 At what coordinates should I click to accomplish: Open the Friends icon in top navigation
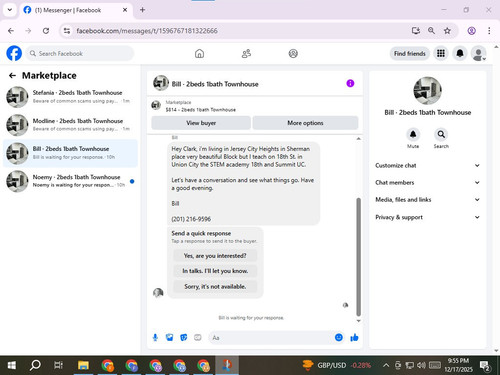(x=246, y=53)
